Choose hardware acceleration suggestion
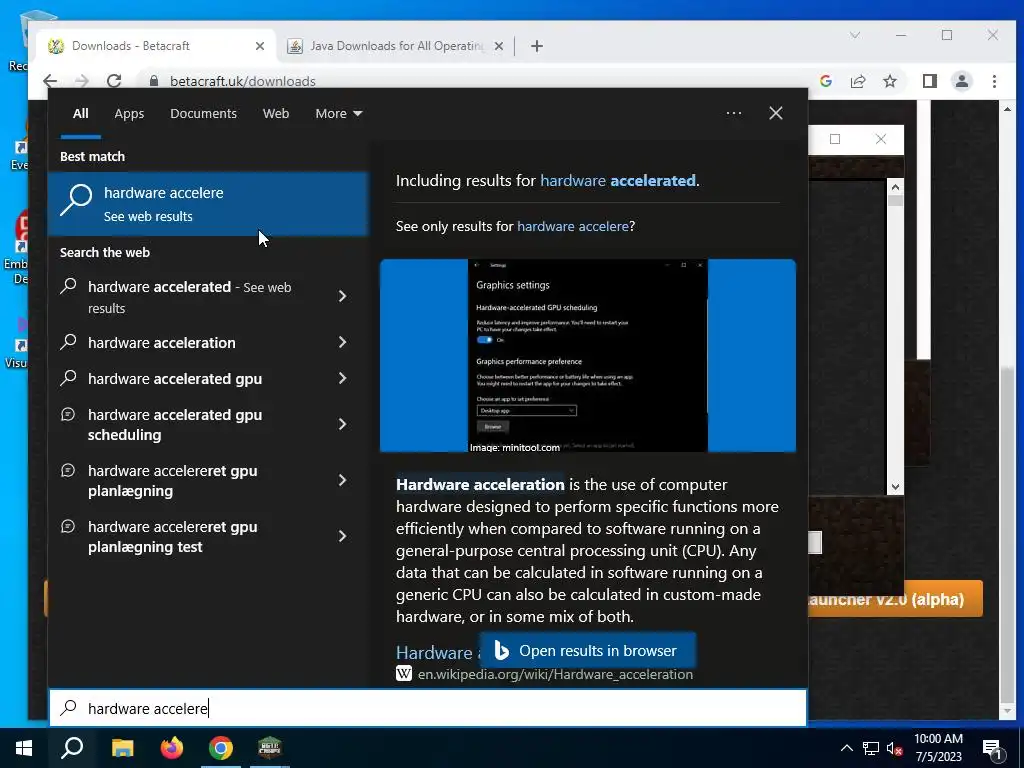The width and height of the screenshot is (1024, 768). click(161, 343)
